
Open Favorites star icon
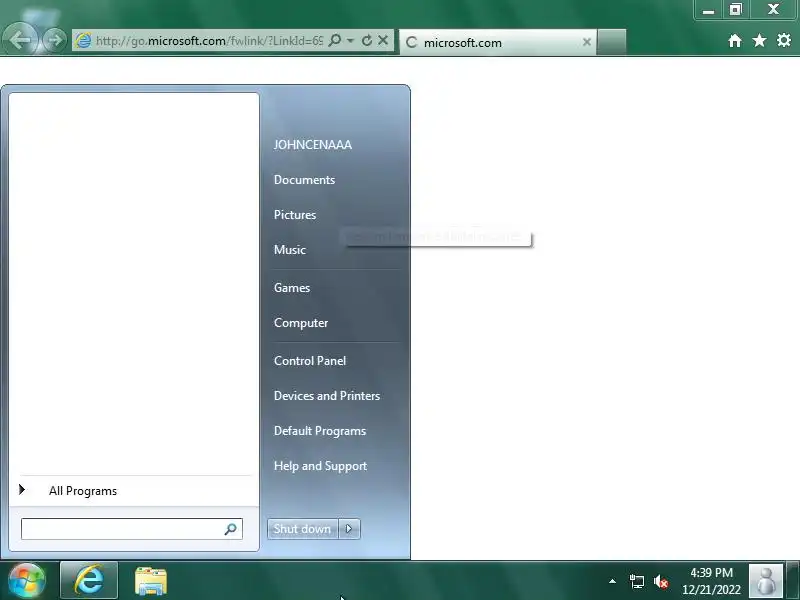[759, 40]
